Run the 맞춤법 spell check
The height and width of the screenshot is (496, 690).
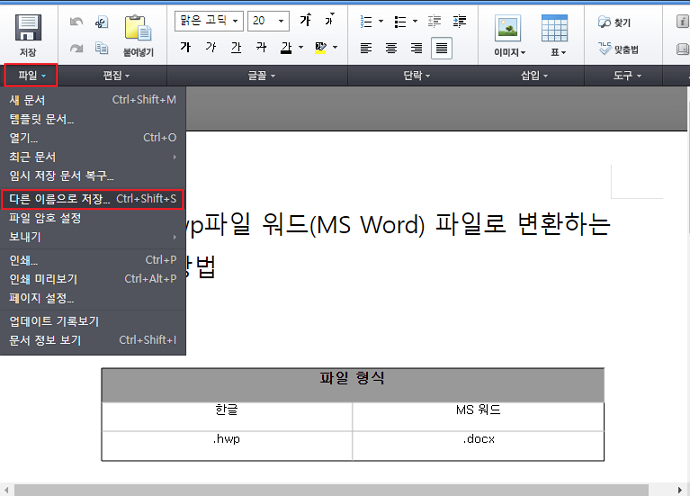pyautogui.click(x=618, y=49)
